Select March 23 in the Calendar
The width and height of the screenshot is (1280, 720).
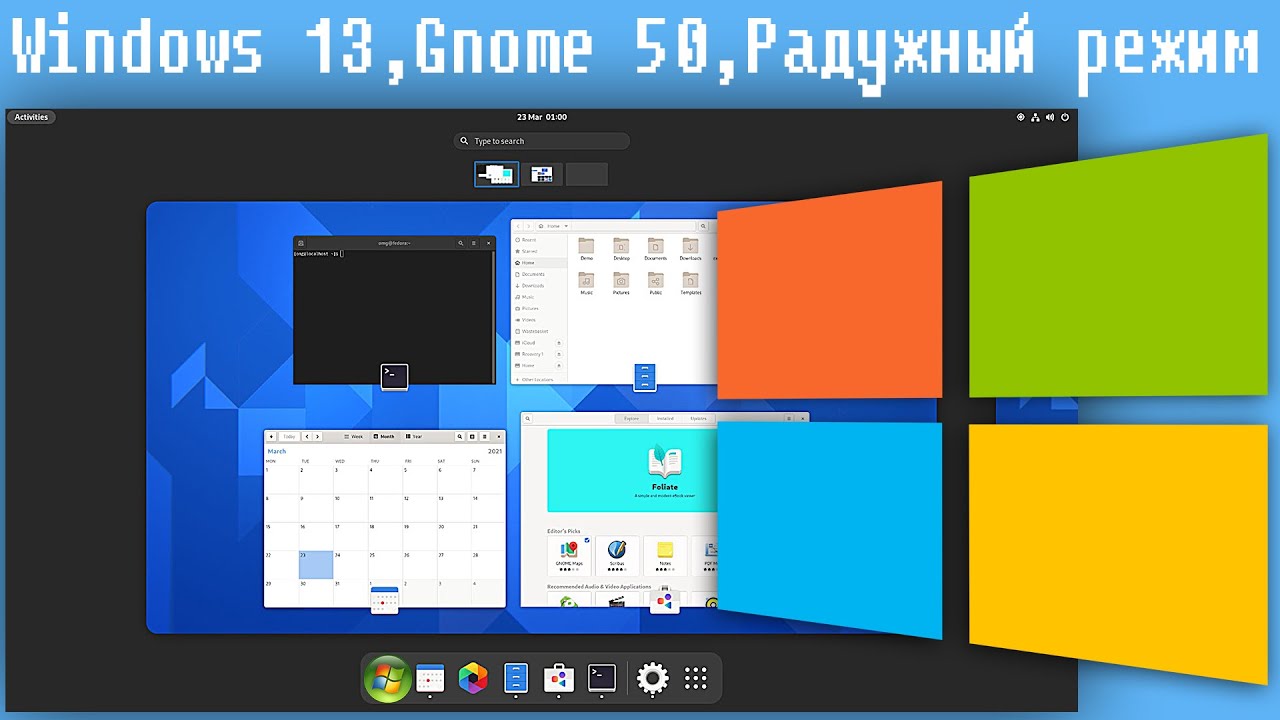point(316,564)
